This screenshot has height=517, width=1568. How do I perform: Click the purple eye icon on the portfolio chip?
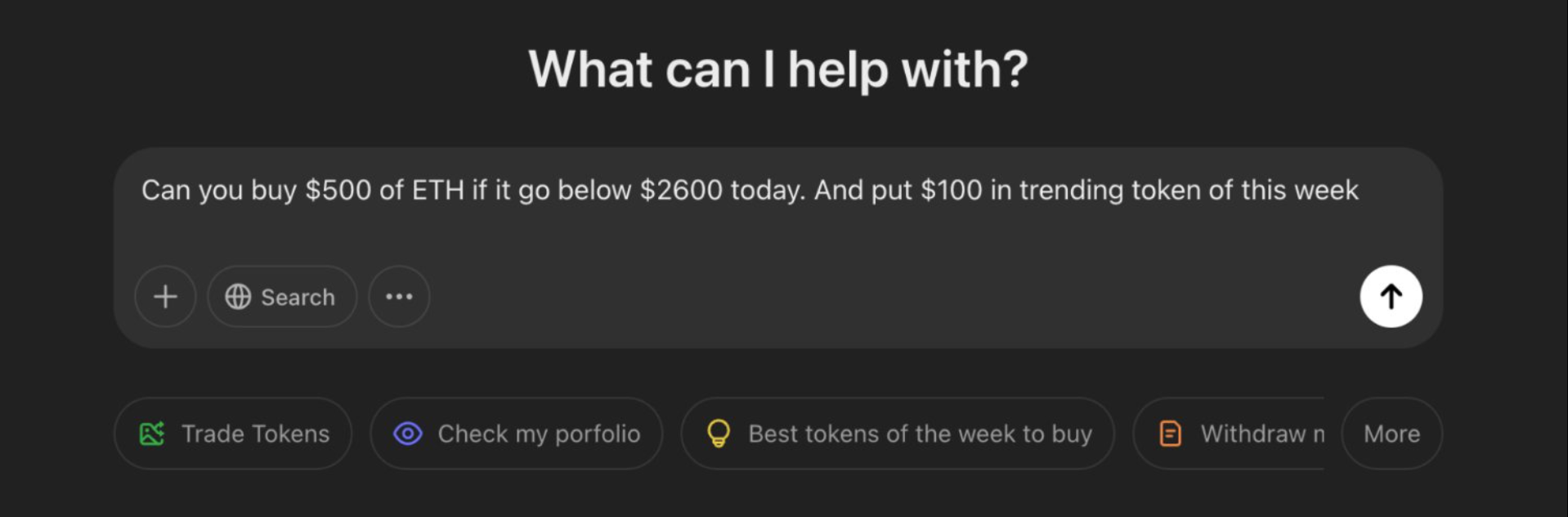[408, 434]
